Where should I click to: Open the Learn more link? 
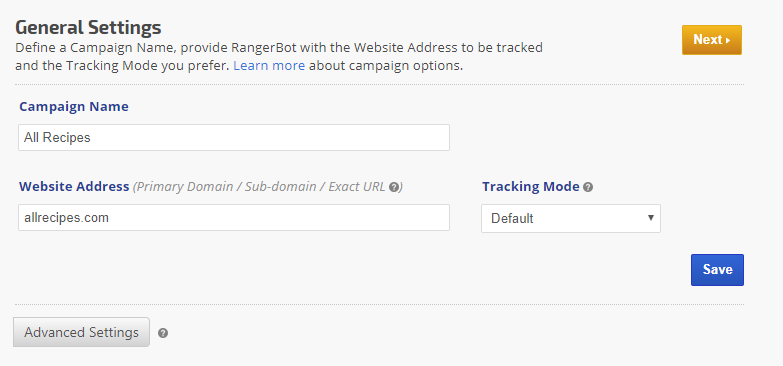coord(269,65)
